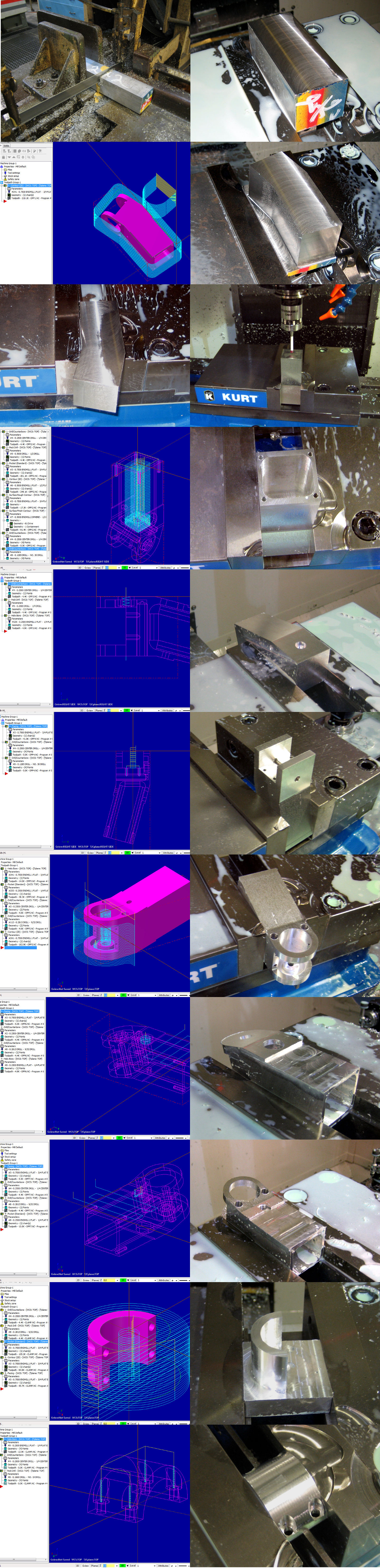Expand the Geometry node under 5 - Surface Rough Contour

point(4,505)
